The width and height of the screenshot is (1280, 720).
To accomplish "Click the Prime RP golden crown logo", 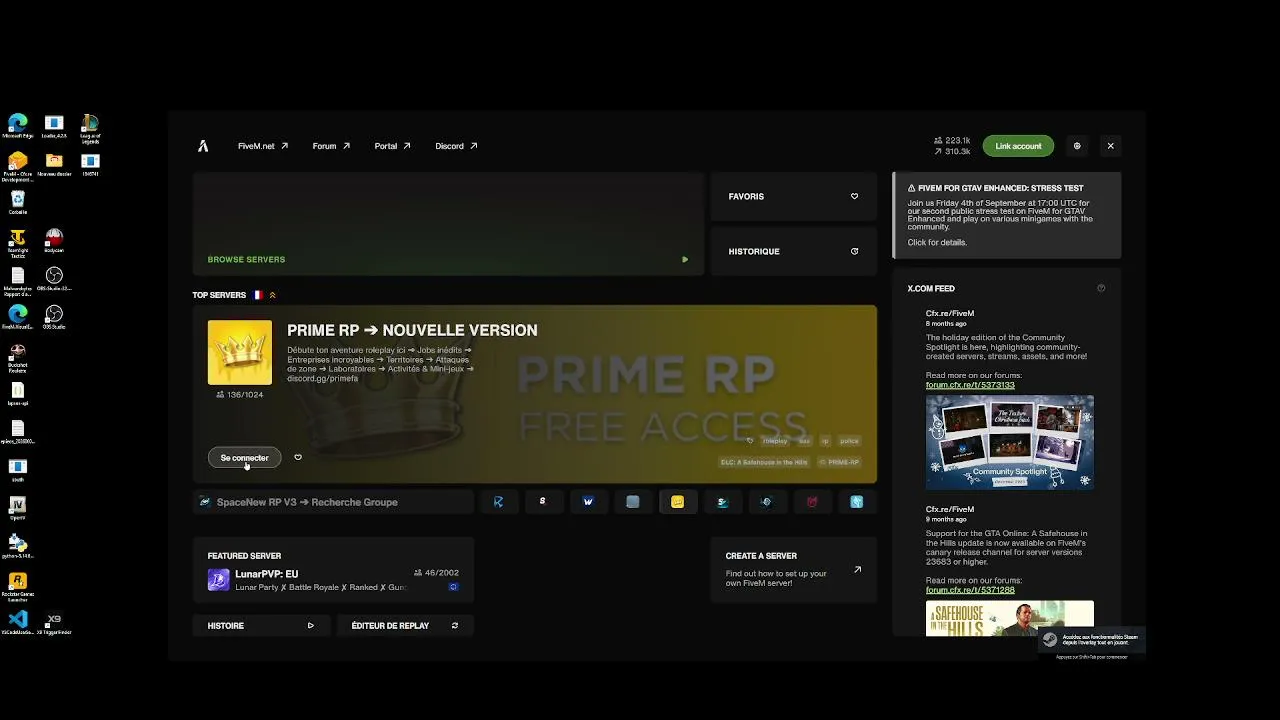I will [x=240, y=352].
